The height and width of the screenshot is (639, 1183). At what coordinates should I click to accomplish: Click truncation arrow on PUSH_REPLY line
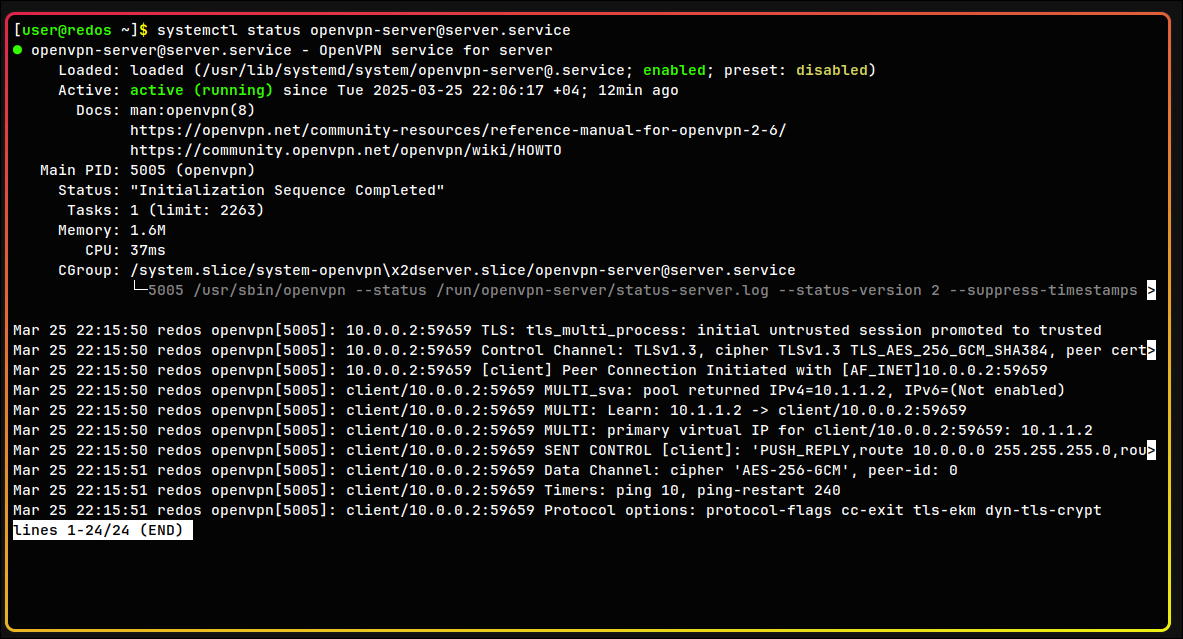(1152, 450)
